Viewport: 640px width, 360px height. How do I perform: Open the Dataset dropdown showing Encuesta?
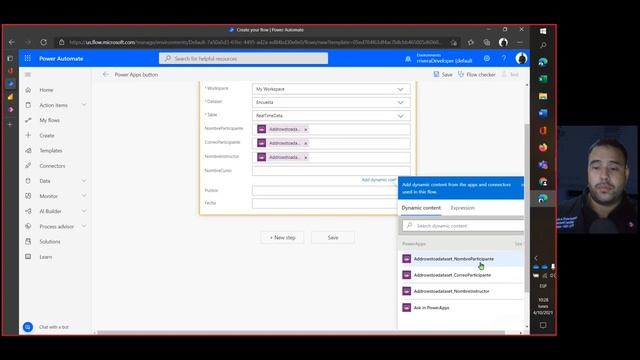point(331,102)
